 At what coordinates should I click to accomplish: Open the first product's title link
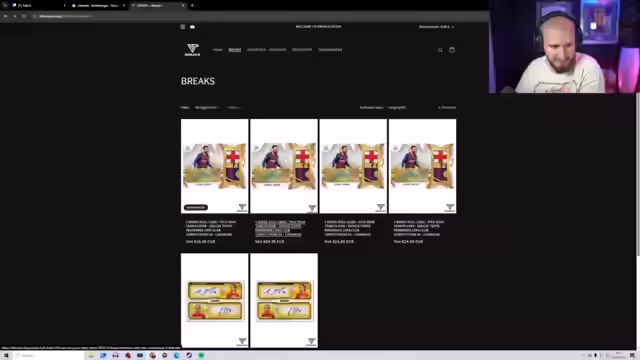[x=211, y=229]
